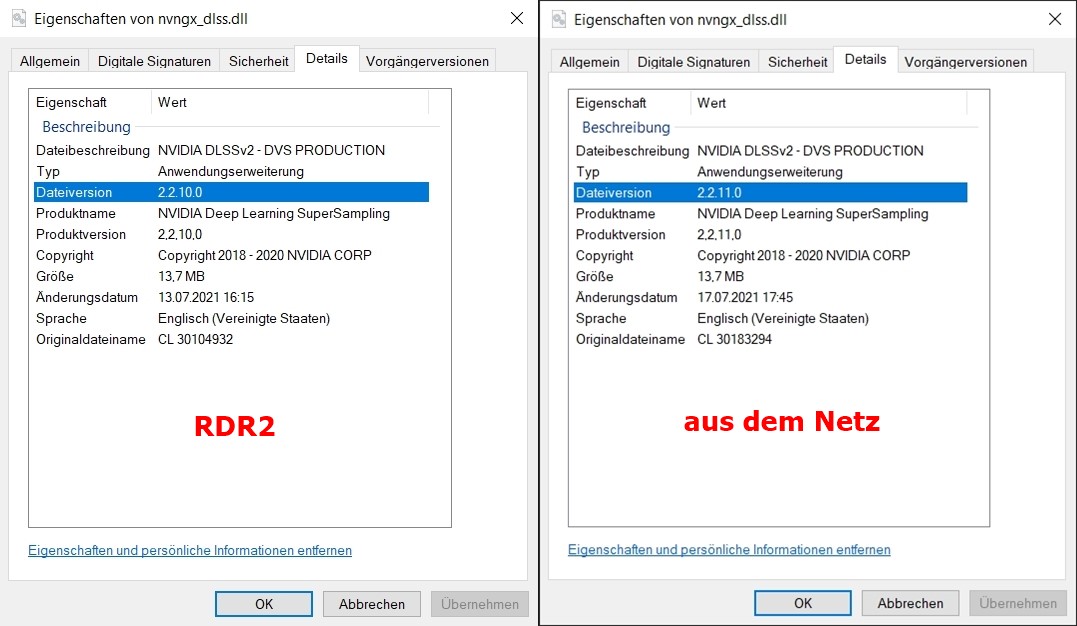Switch to Digitale Signaturen tab in left window
Image resolution: width=1077 pixels, height=626 pixels.
point(154,61)
